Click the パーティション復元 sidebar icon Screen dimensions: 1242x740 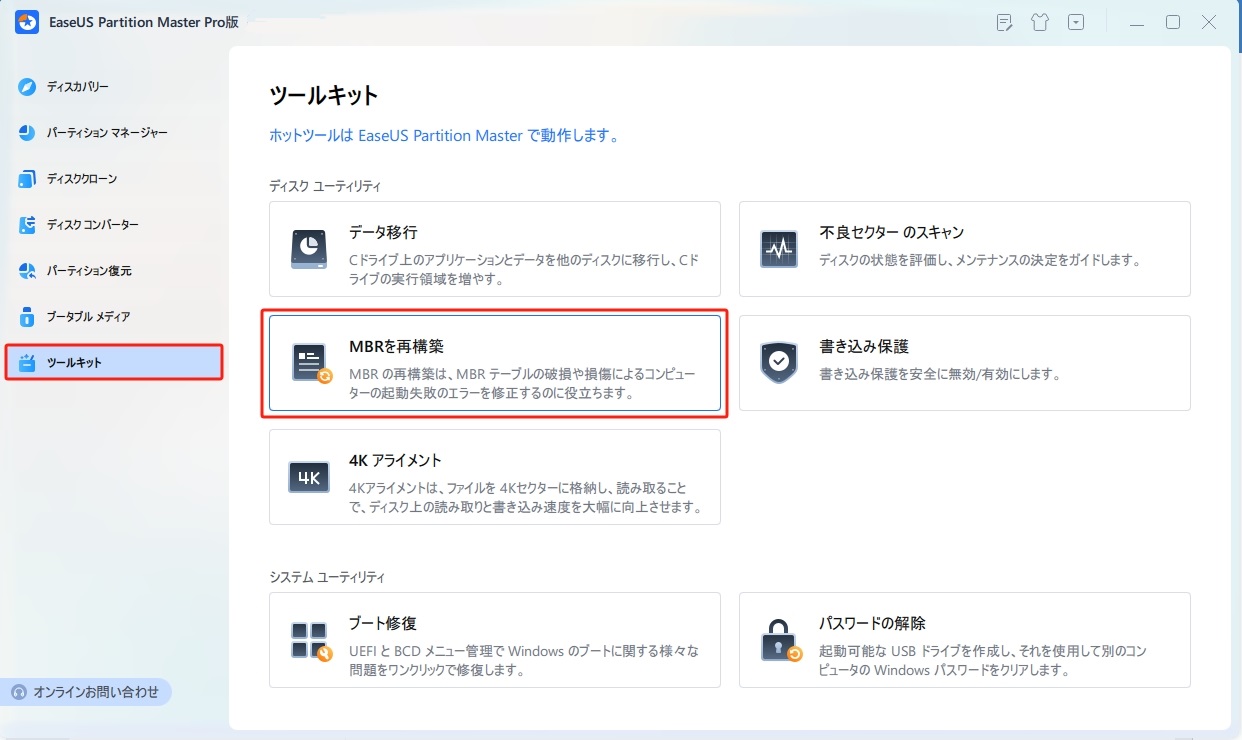tap(28, 271)
